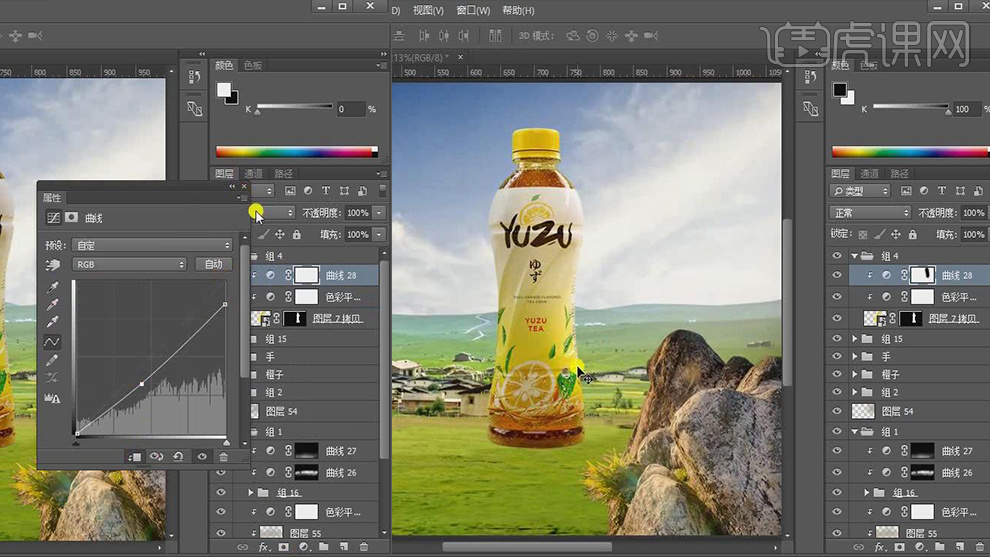Hide the 组 15 group in right panel

tap(838, 339)
